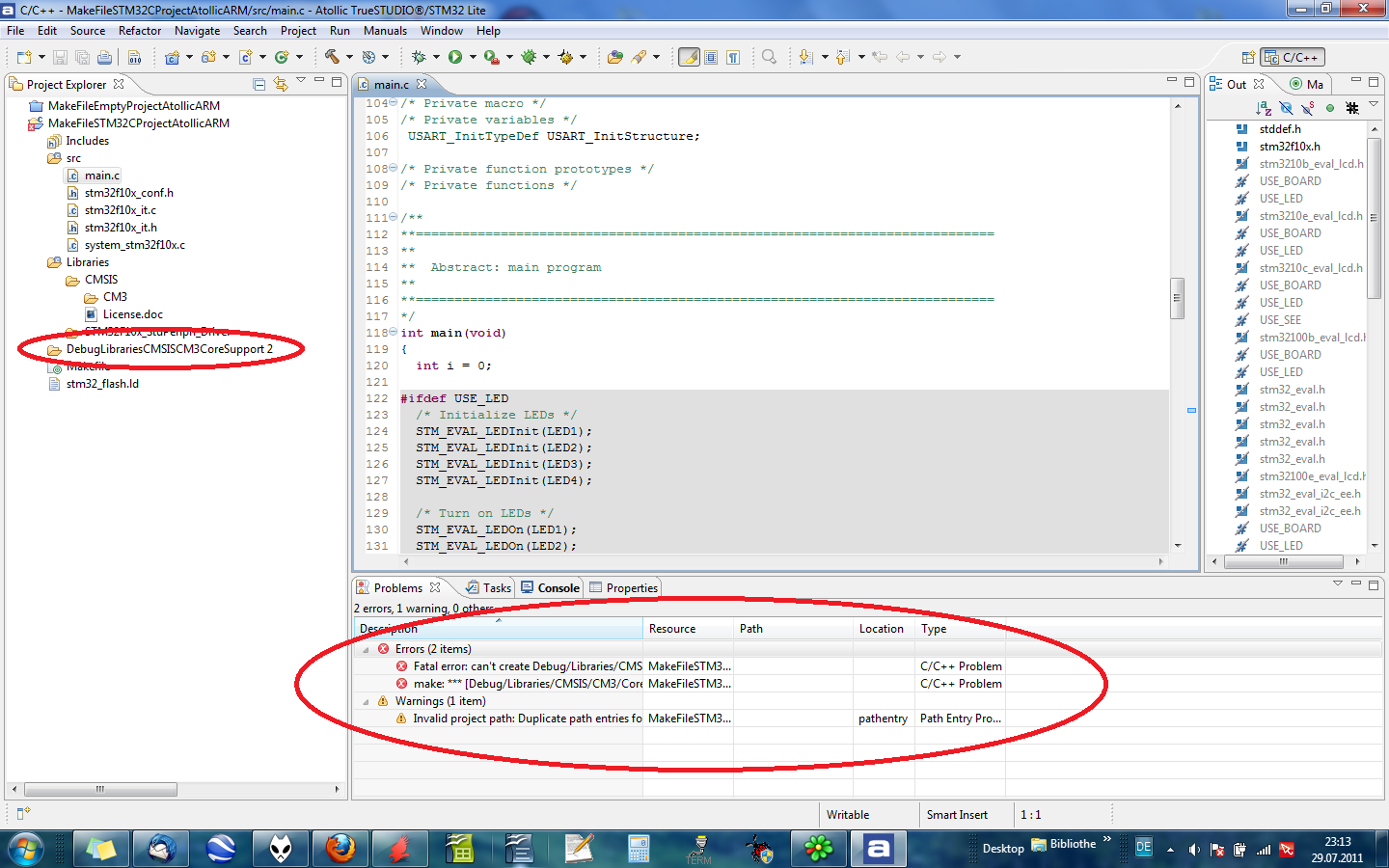This screenshot has width=1389, height=868.
Task: Open the New wizard dropdown arrow
Action: tap(41, 57)
